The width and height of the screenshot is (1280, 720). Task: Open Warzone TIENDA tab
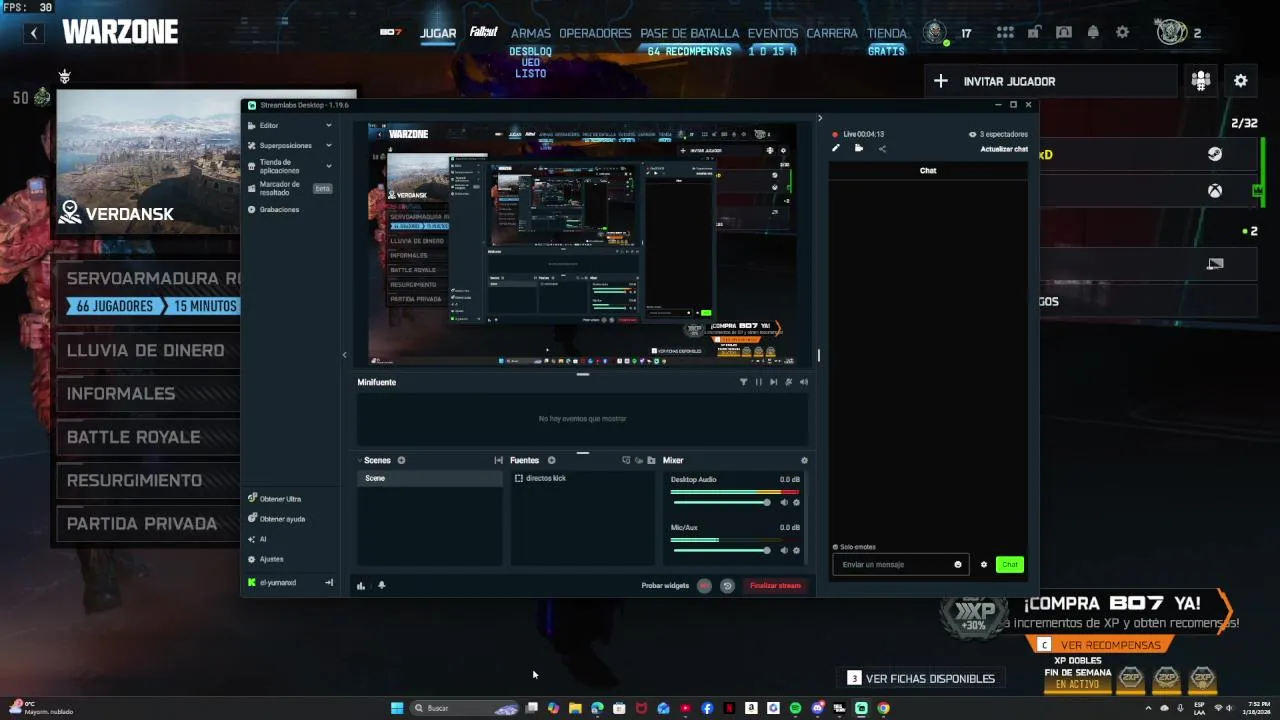pyautogui.click(x=887, y=33)
